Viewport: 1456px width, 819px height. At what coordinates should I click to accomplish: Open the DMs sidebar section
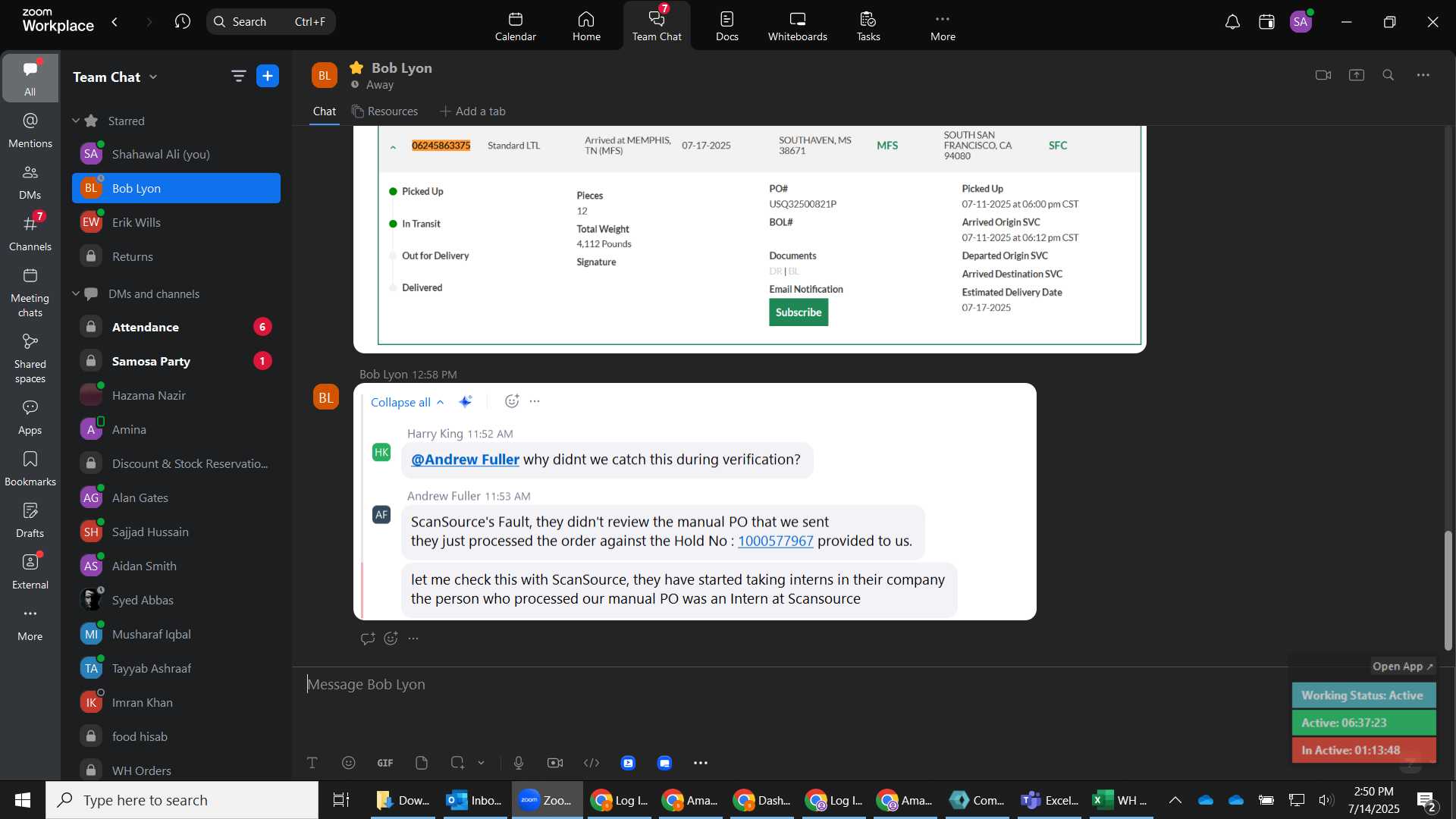pyautogui.click(x=30, y=182)
